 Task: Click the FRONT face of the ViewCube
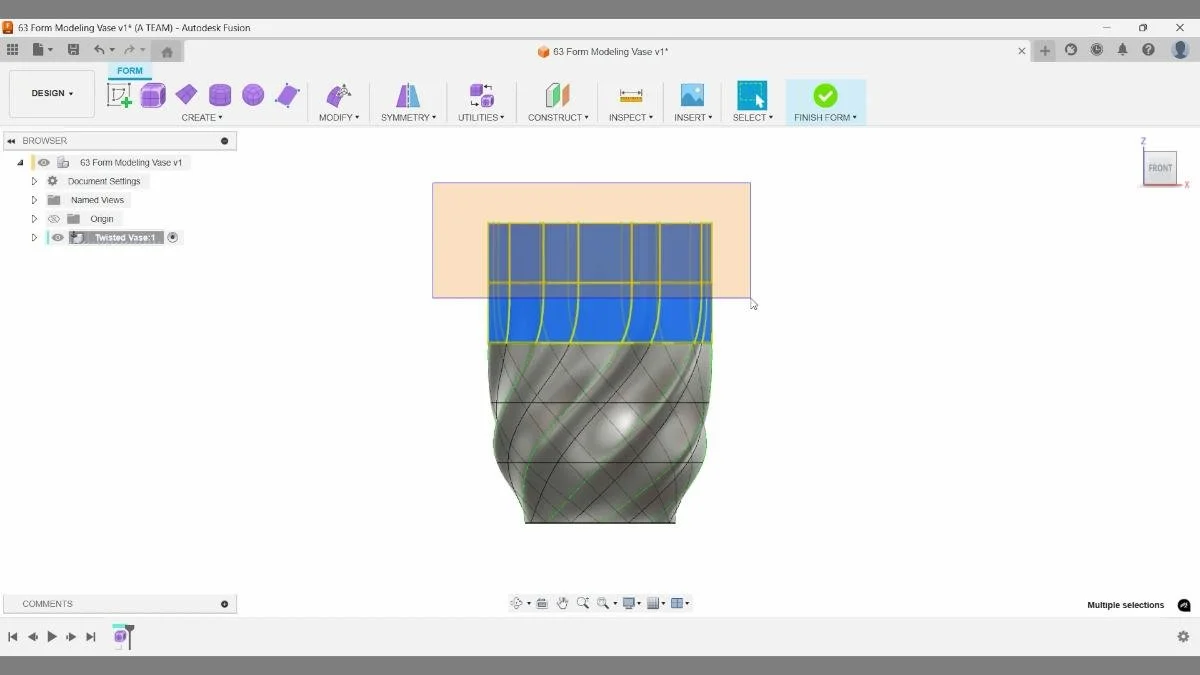(1160, 168)
